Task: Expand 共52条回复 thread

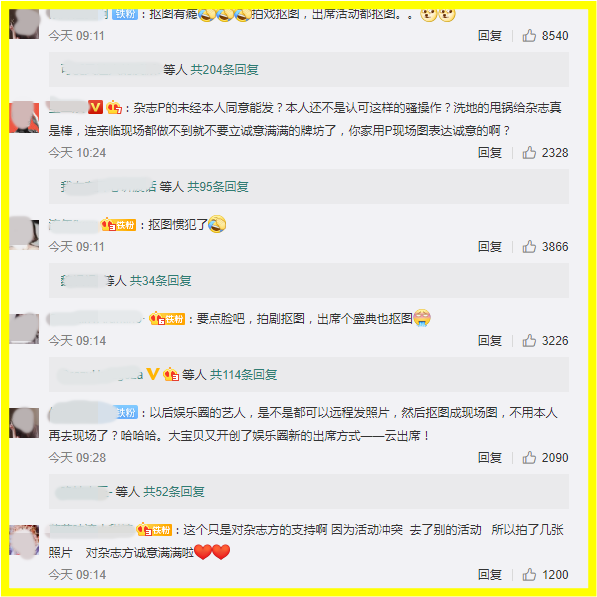Action: pyautogui.click(x=174, y=492)
